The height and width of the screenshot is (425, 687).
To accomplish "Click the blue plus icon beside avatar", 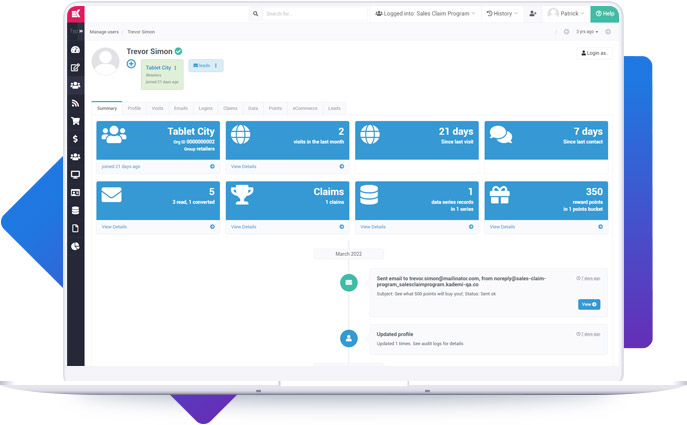I will pos(131,64).
